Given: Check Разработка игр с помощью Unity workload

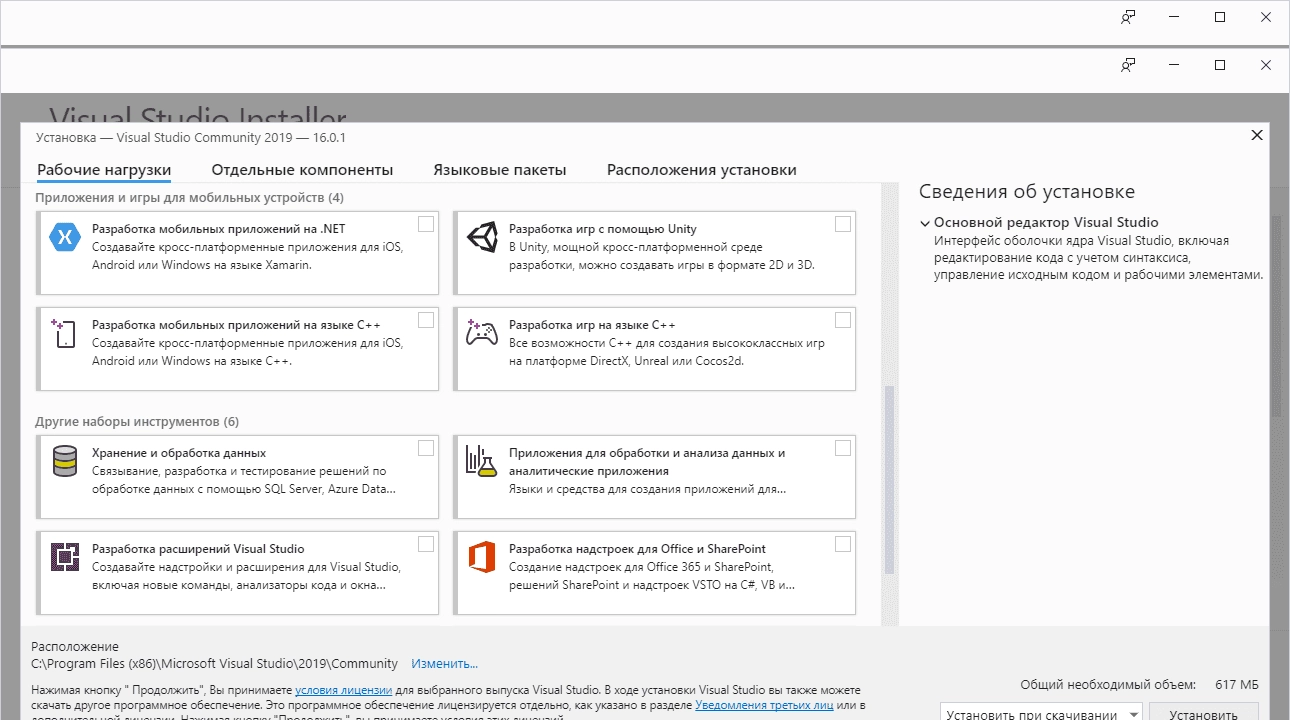Looking at the screenshot, I should point(843,224).
